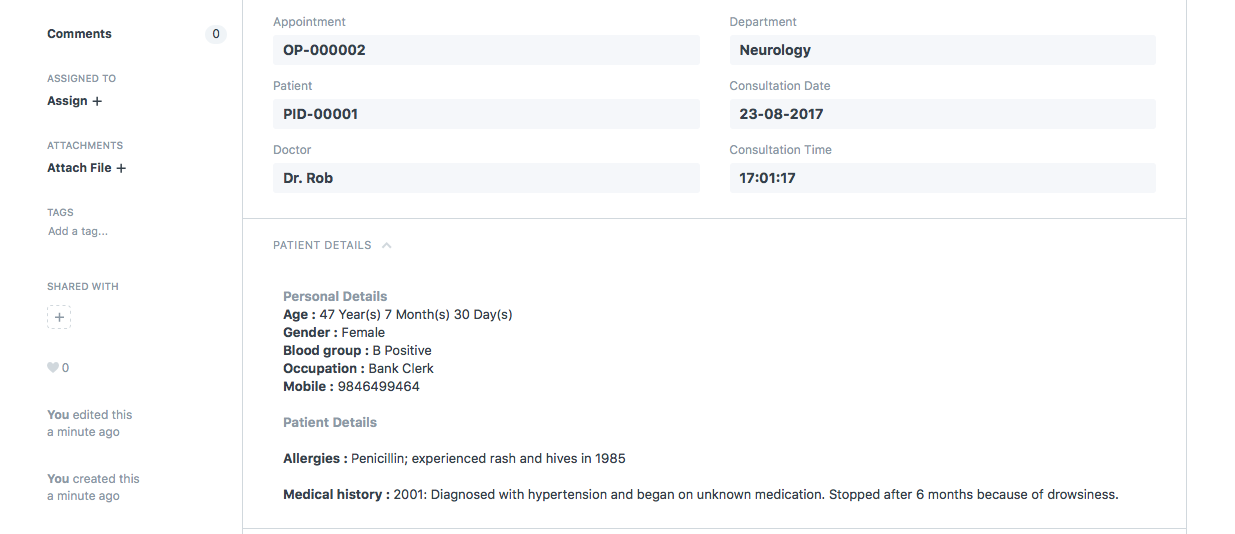Click the "You edited this" timeline entry

[89, 415]
